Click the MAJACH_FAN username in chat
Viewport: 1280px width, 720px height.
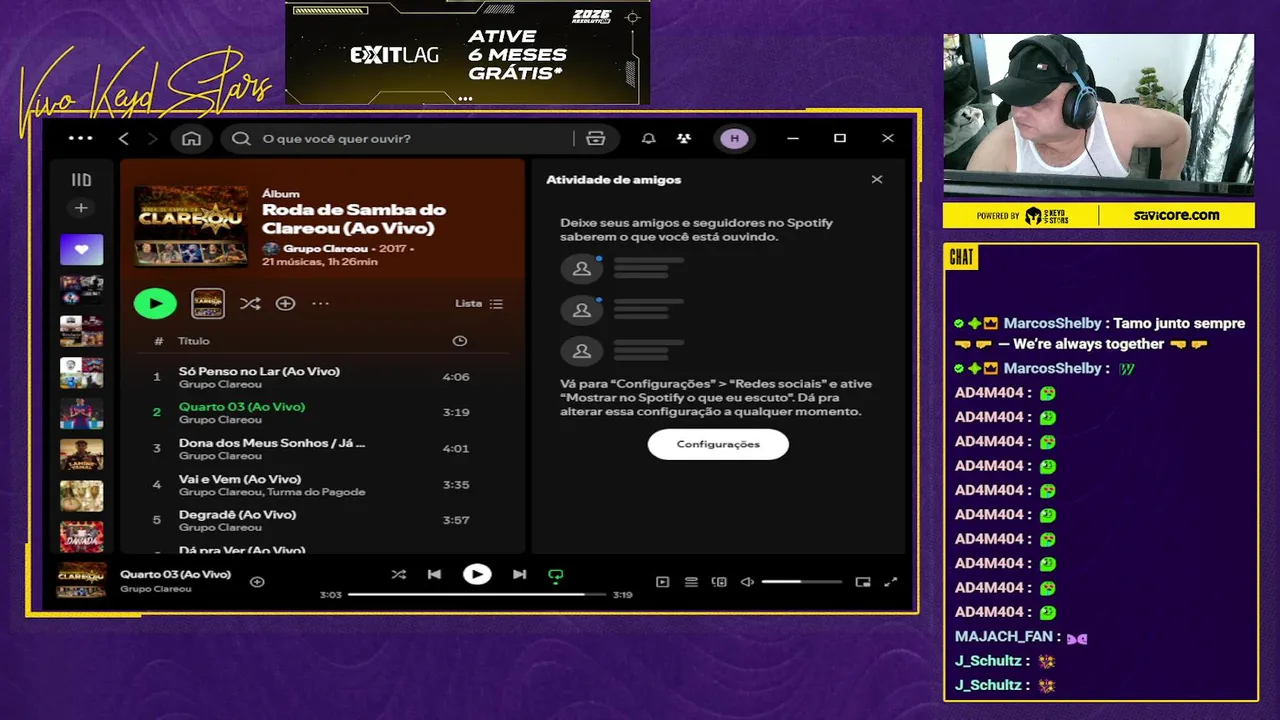[x=1003, y=636]
